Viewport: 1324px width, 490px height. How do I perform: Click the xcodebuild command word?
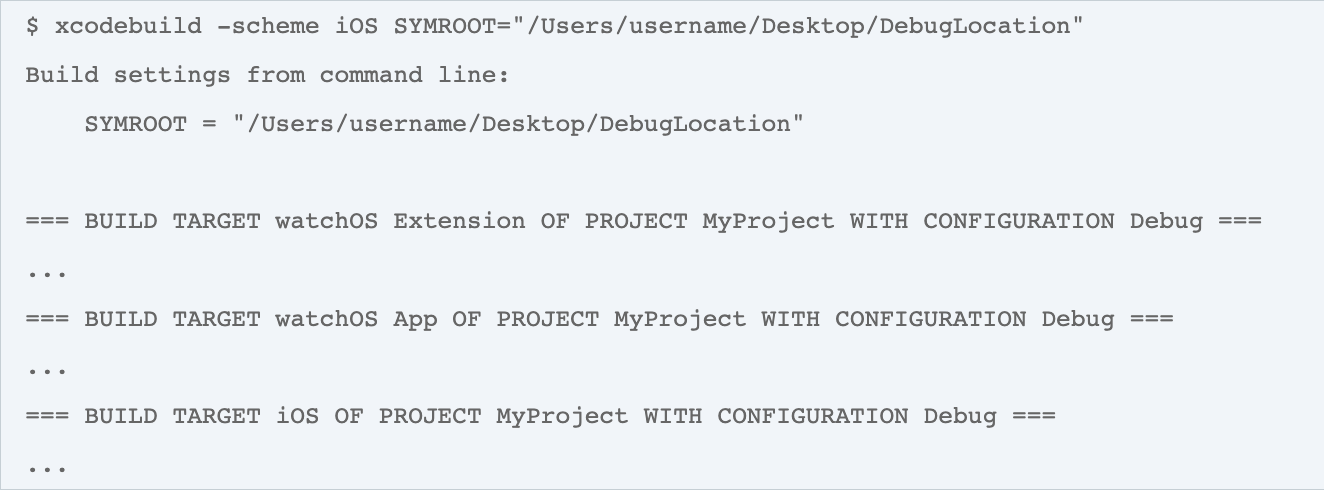click(128, 27)
